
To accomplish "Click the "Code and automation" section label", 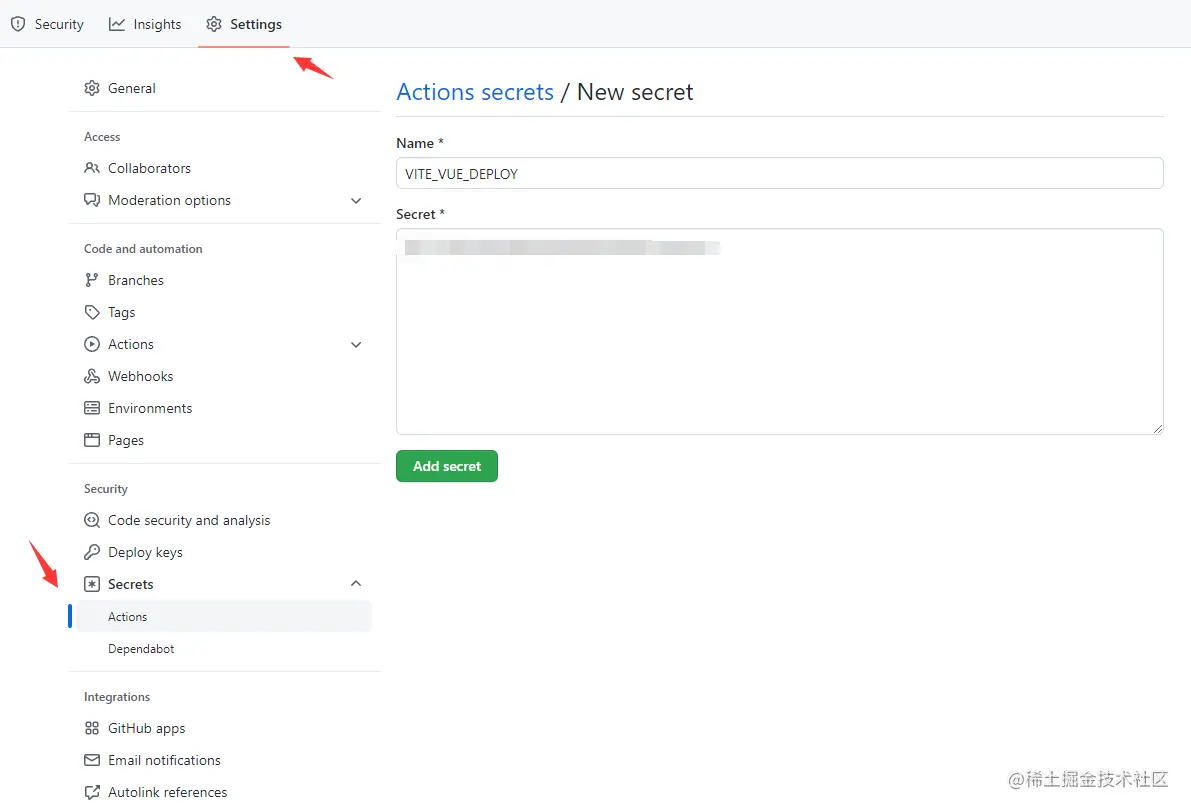I will point(143,248).
